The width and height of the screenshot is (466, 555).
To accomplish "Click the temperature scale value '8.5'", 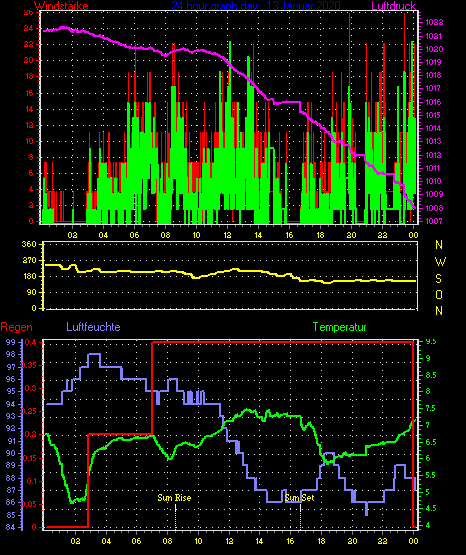I will 431,375.
